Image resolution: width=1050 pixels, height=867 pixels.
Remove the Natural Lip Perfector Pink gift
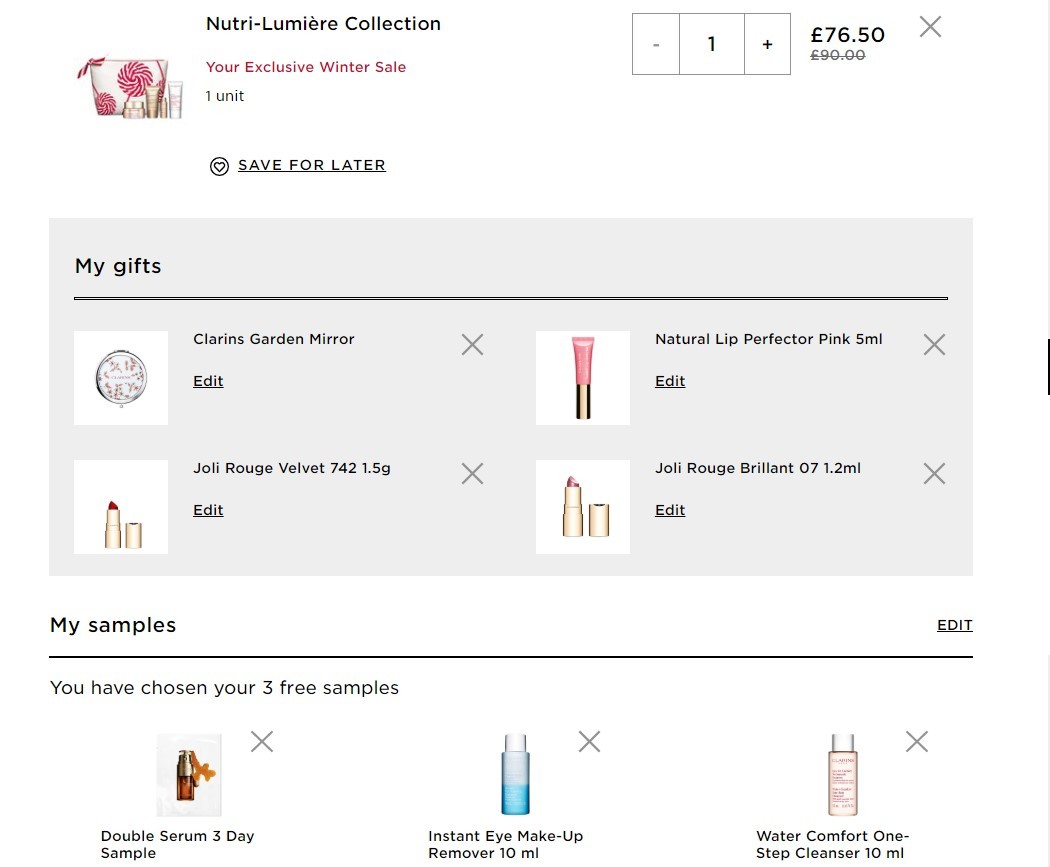click(x=934, y=345)
